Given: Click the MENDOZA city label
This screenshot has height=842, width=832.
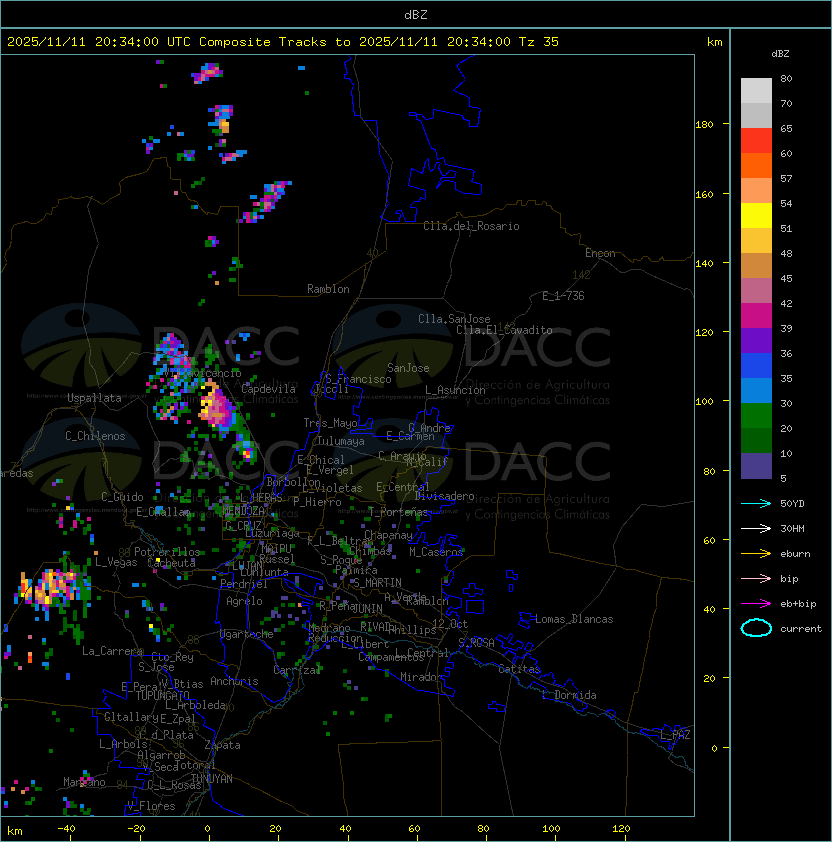Looking at the screenshot, I should (243, 510).
